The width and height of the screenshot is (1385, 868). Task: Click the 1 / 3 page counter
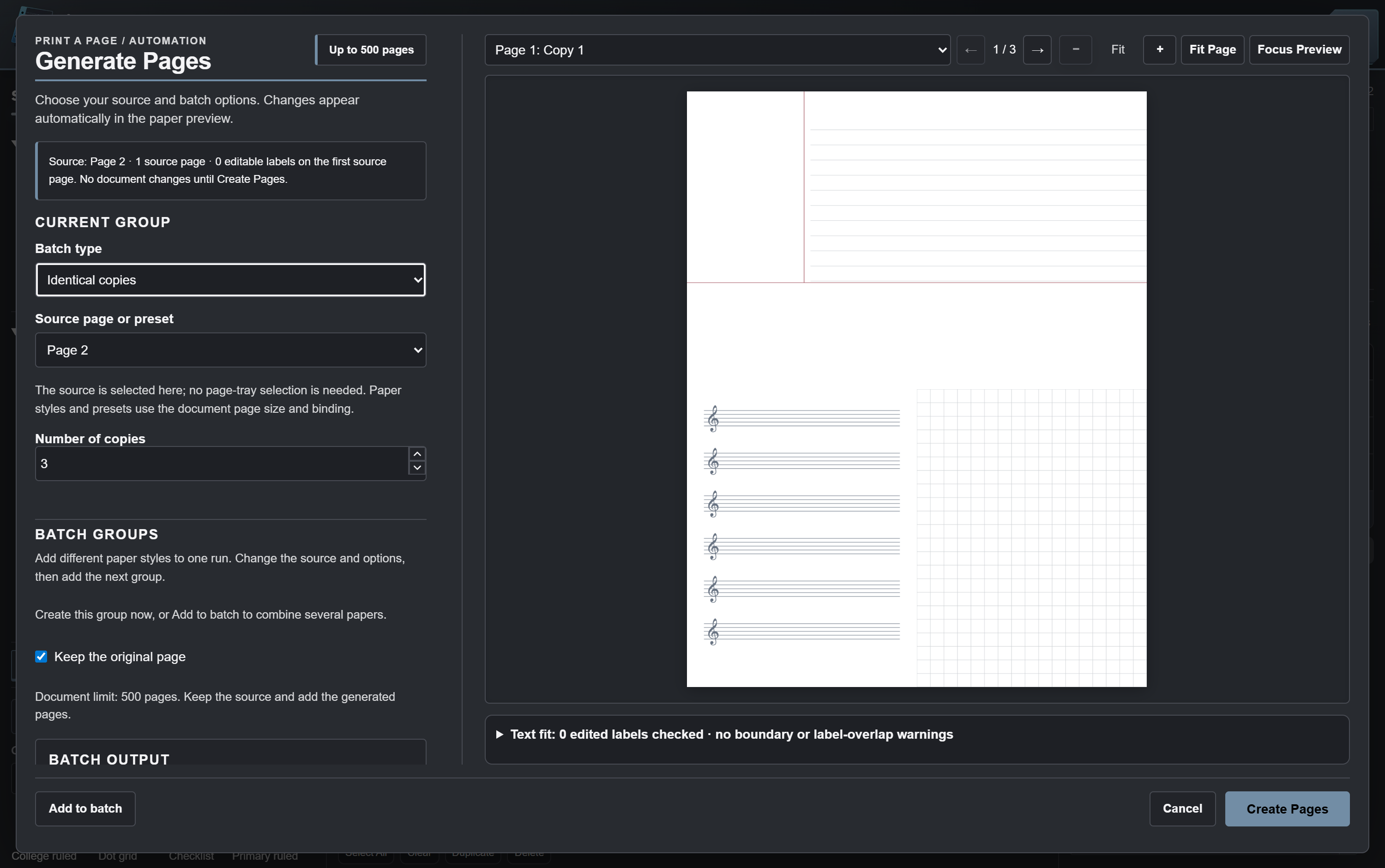[1005, 50]
